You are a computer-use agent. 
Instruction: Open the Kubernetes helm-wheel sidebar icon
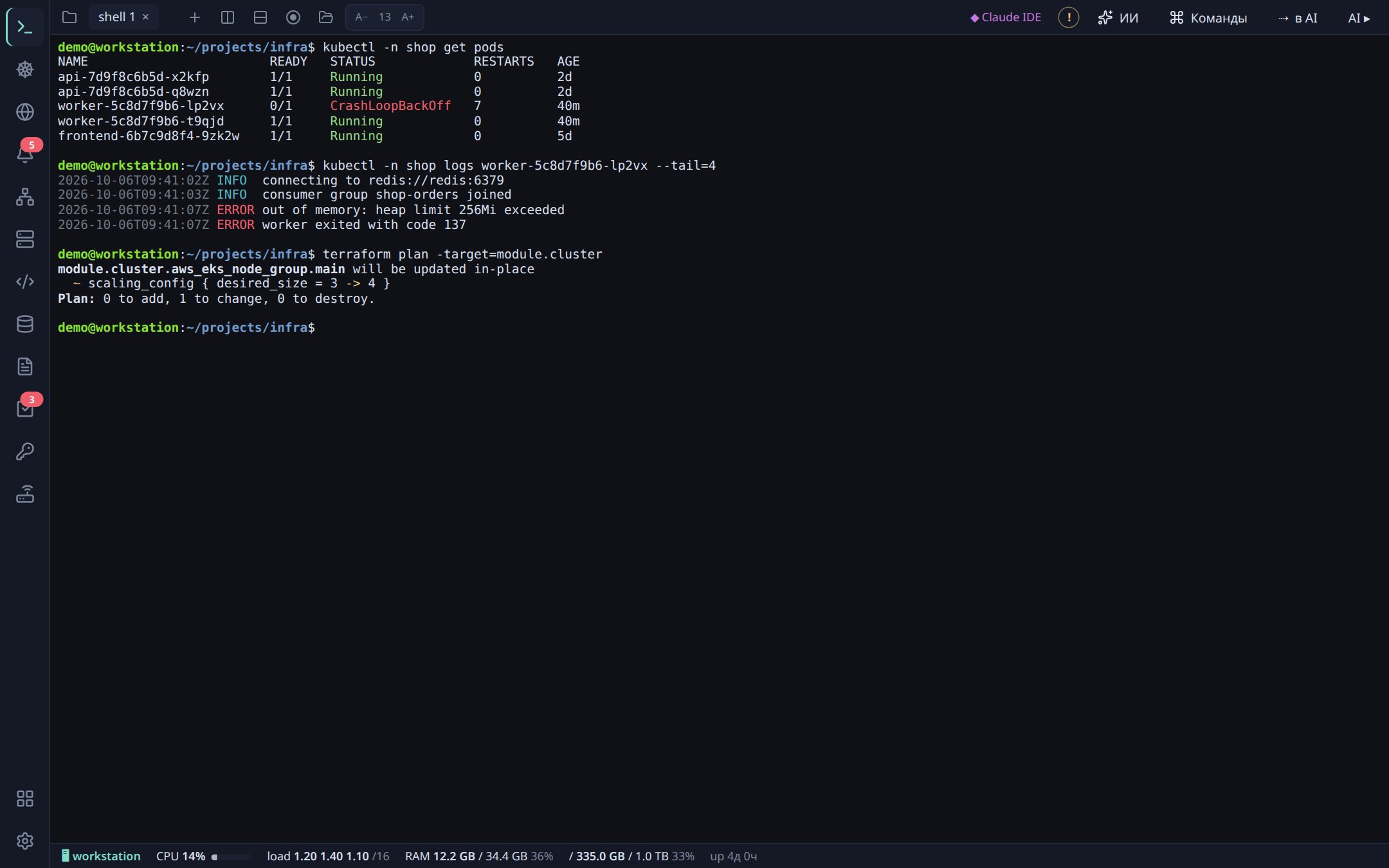click(x=25, y=69)
